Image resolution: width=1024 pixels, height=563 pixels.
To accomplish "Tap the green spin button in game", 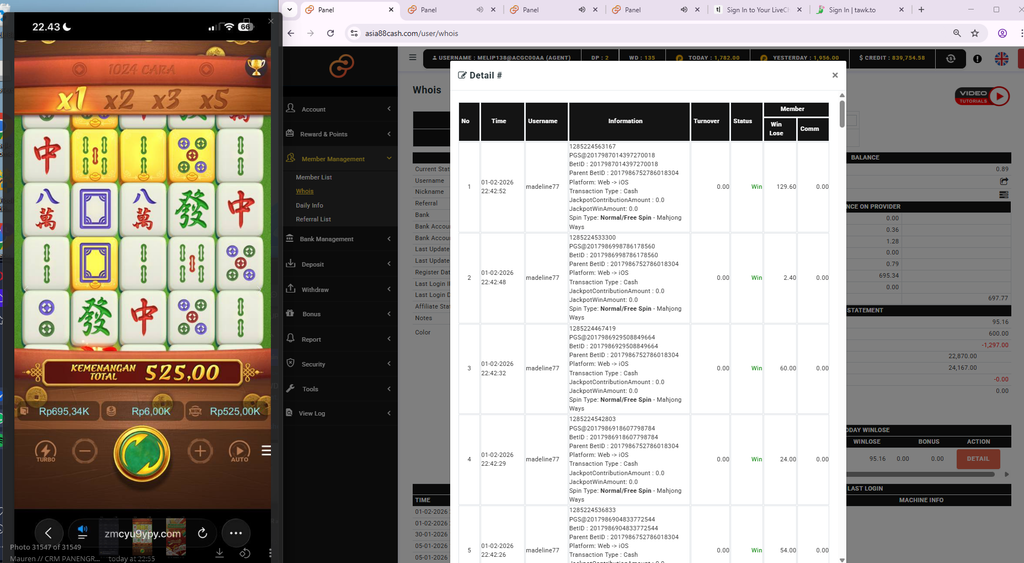I will tap(142, 453).
